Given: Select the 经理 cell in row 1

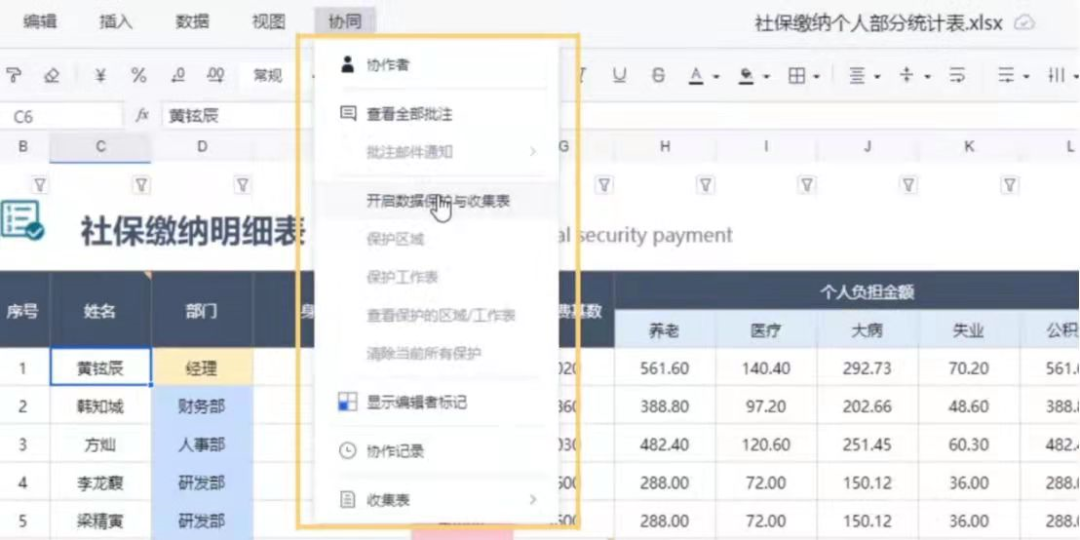Looking at the screenshot, I should (x=202, y=368).
